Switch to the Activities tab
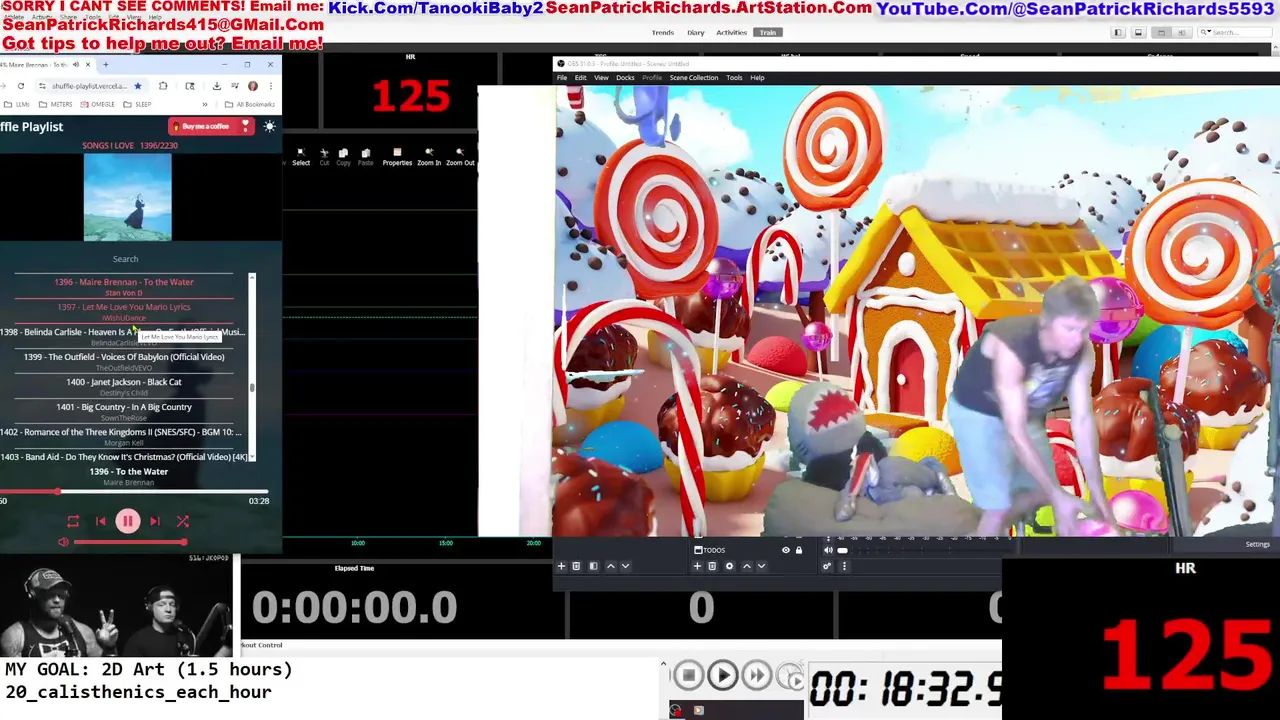The height and width of the screenshot is (720, 1280). click(731, 32)
